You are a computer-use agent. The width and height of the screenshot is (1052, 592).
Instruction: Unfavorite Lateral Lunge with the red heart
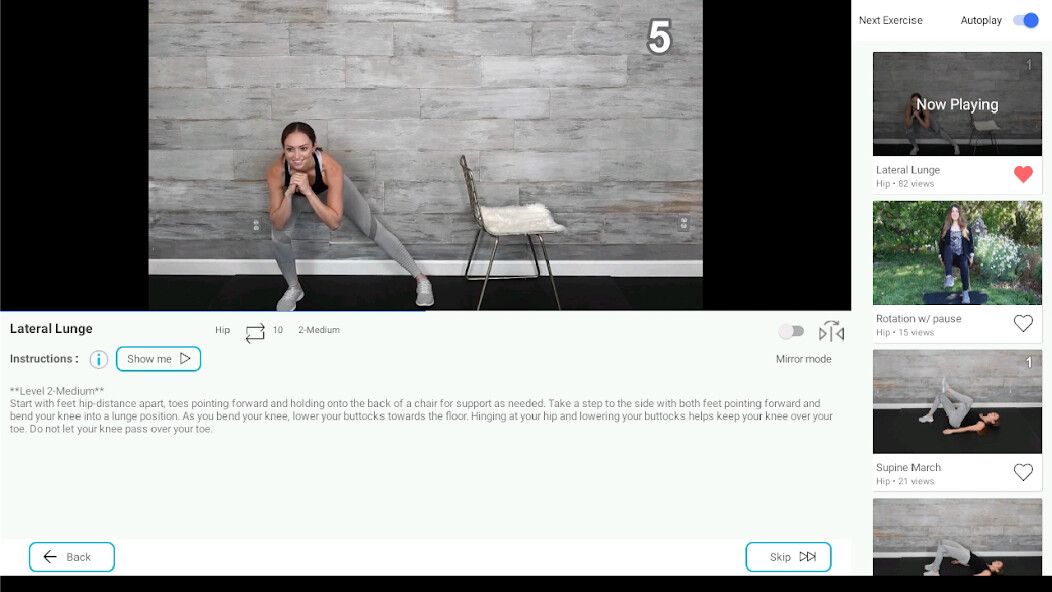1023,175
